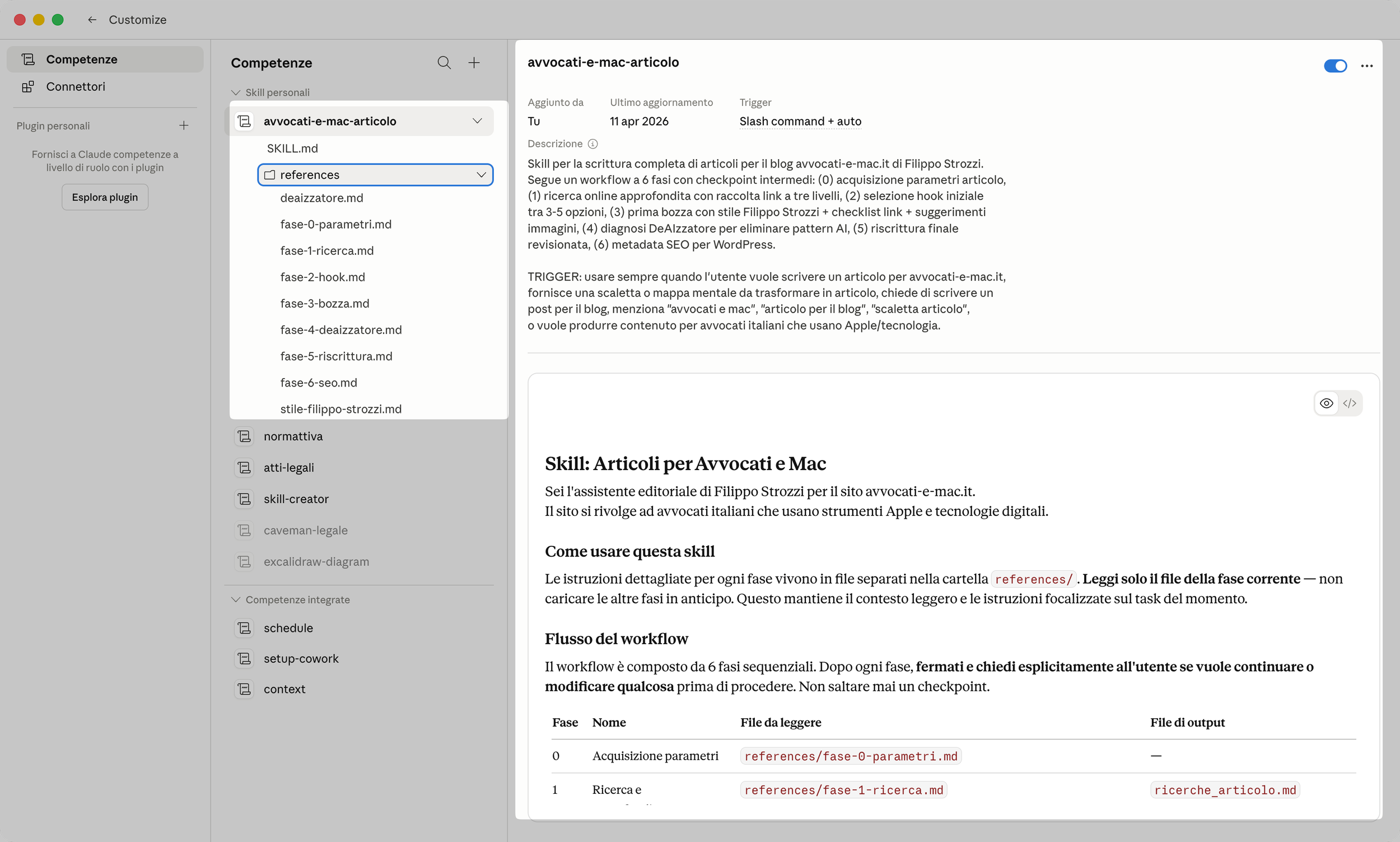Toggle off the avvocati-e-mac-articolo skill switch
The width and height of the screenshot is (1400, 842).
(x=1335, y=66)
